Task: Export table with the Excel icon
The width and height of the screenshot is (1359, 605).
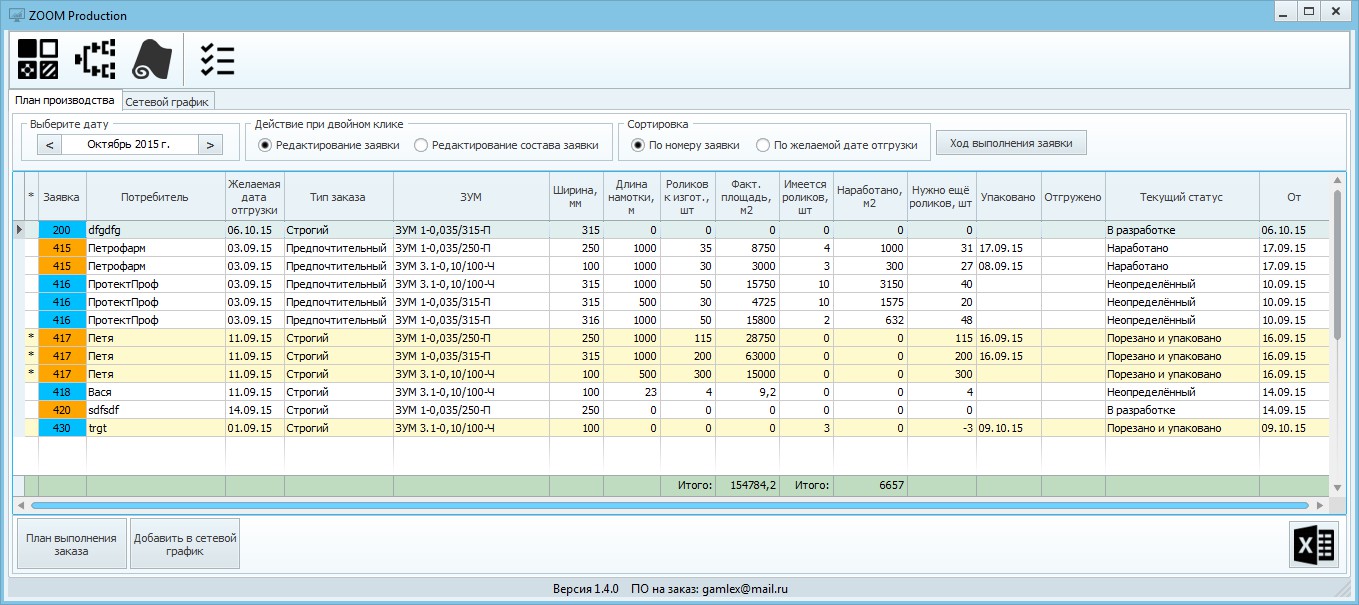Action: [x=1314, y=545]
